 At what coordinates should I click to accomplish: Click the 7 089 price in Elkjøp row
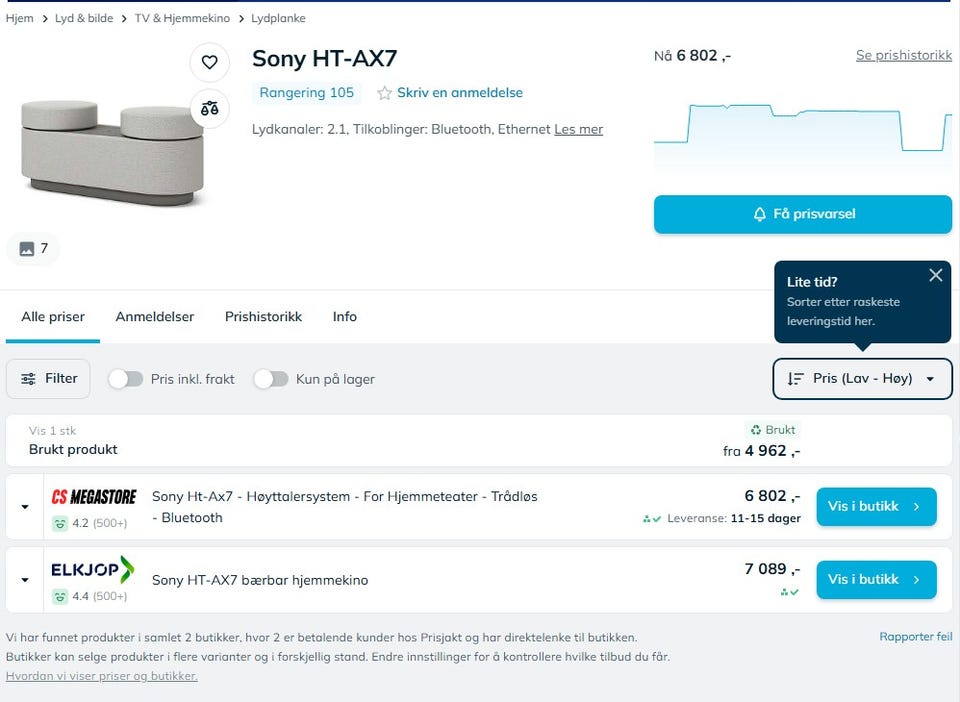tap(772, 569)
